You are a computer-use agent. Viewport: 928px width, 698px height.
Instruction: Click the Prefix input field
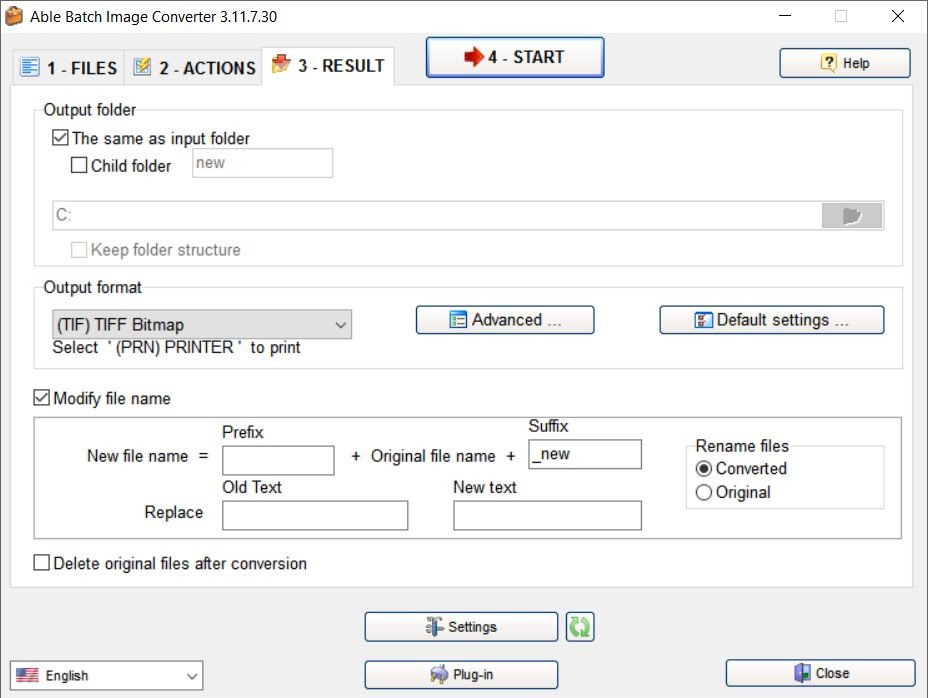tap(278, 460)
